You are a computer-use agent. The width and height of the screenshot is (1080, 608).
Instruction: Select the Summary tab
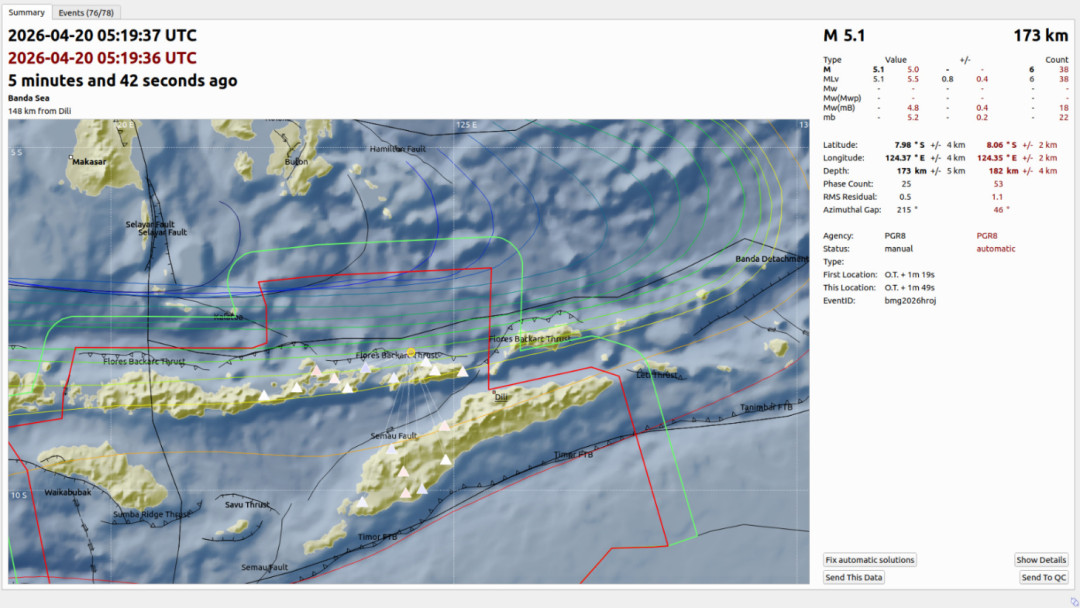(x=26, y=13)
